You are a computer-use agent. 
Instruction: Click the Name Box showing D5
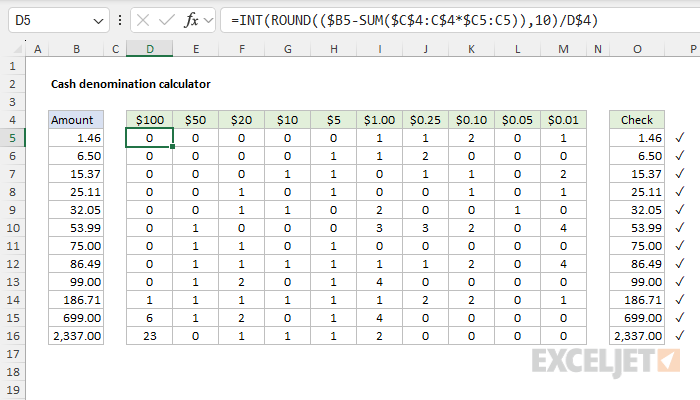pyautogui.click(x=58, y=20)
